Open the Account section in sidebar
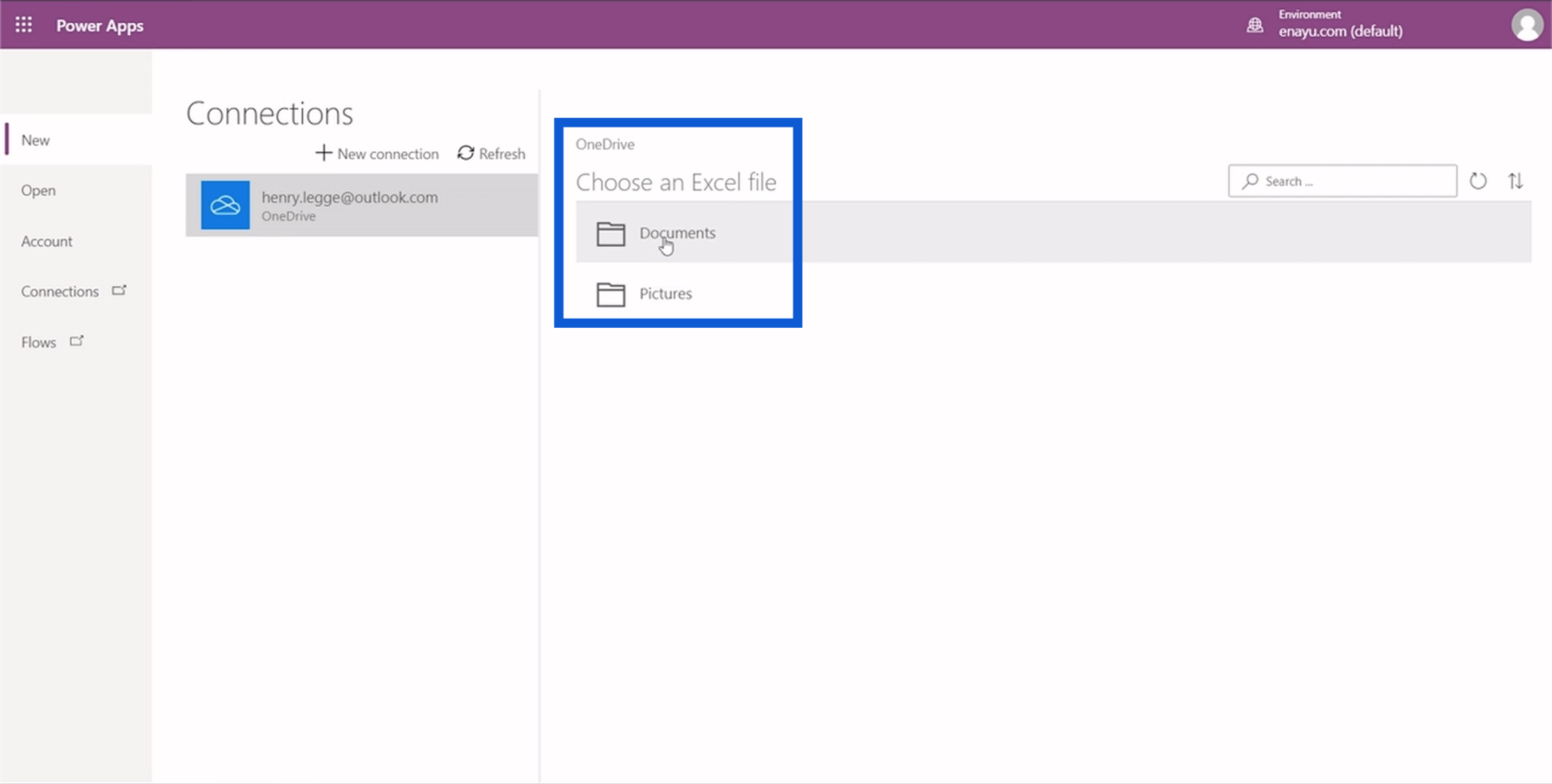 (x=47, y=241)
